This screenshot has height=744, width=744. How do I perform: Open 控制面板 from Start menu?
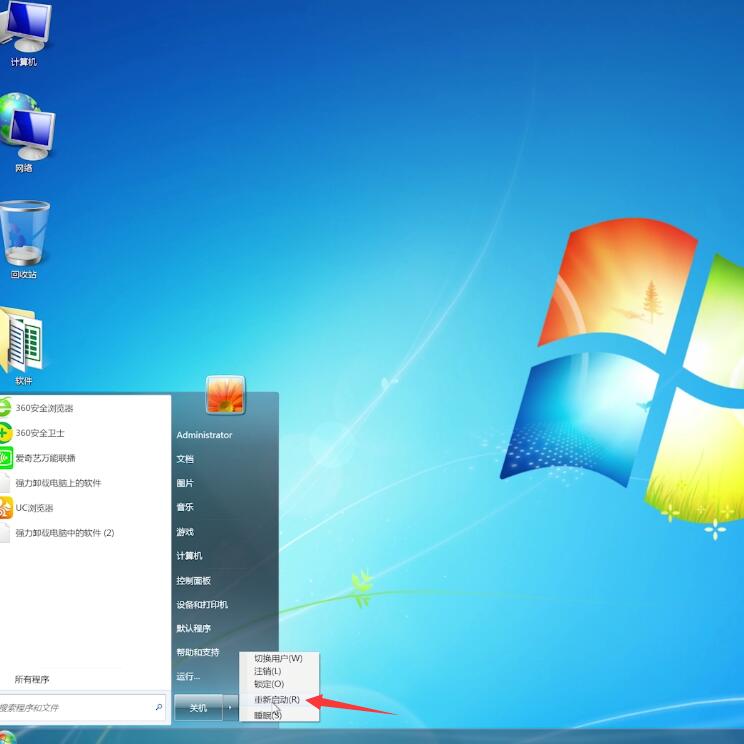point(193,580)
